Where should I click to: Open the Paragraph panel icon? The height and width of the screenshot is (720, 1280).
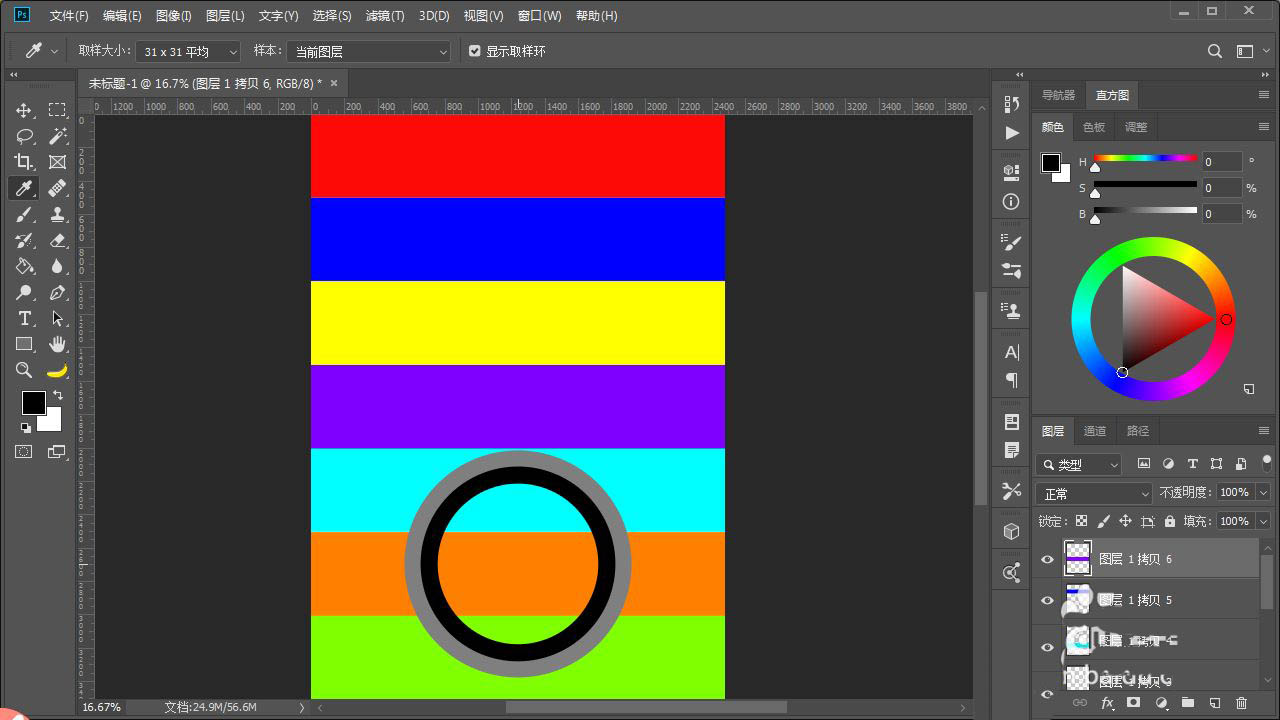click(x=1012, y=380)
